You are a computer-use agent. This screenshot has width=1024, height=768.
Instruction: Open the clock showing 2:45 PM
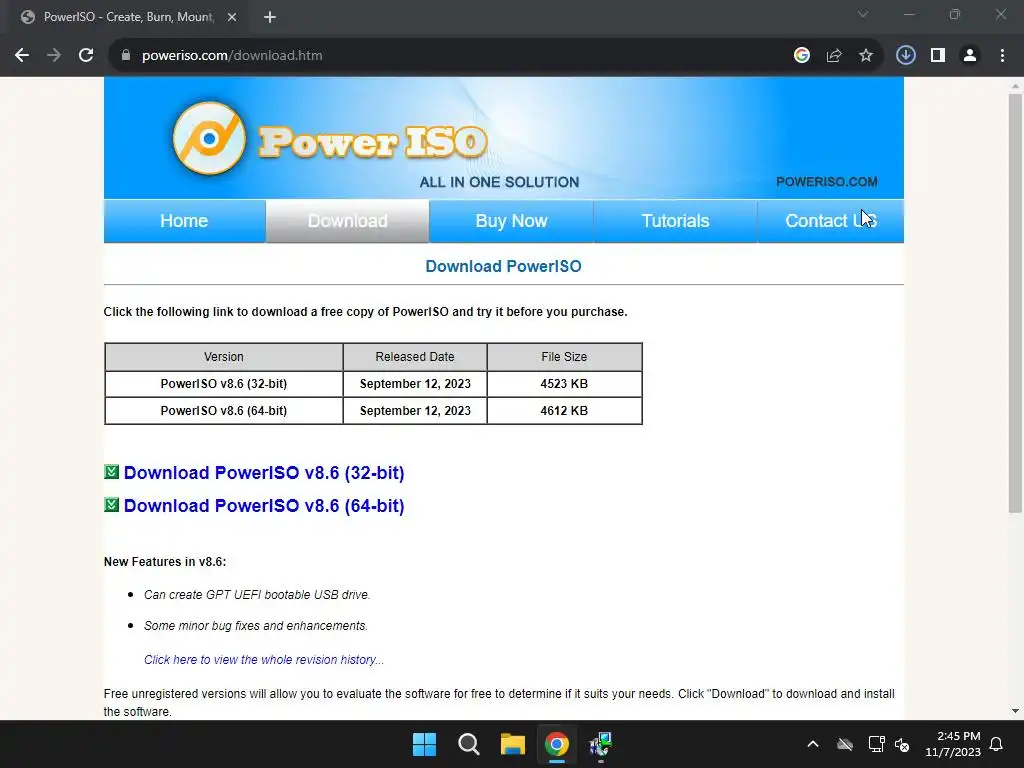click(953, 744)
